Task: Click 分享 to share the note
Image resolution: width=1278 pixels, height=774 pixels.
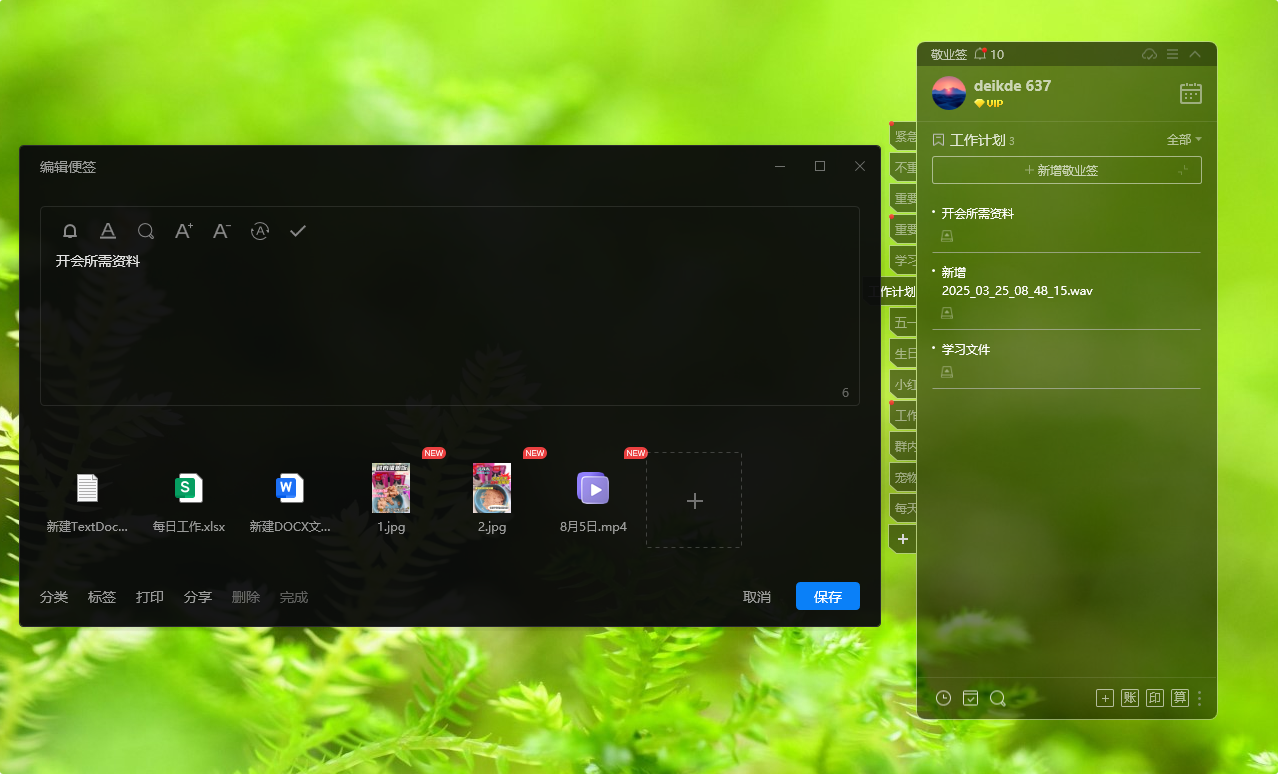Action: [198, 597]
